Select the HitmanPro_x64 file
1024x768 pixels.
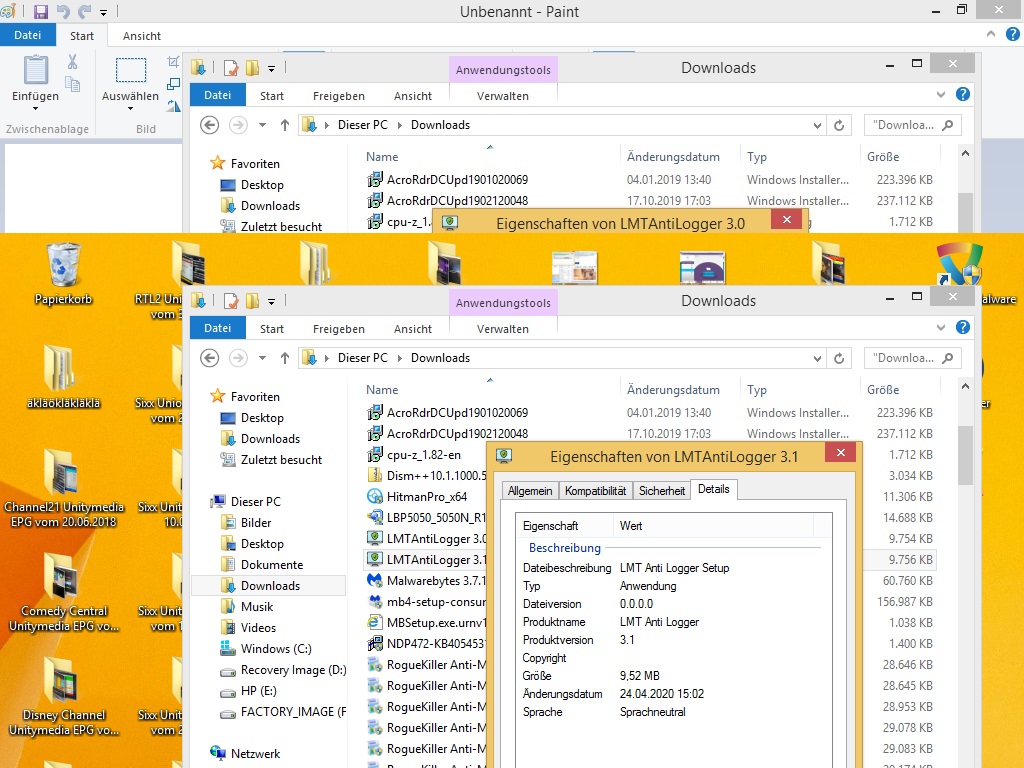(426, 497)
